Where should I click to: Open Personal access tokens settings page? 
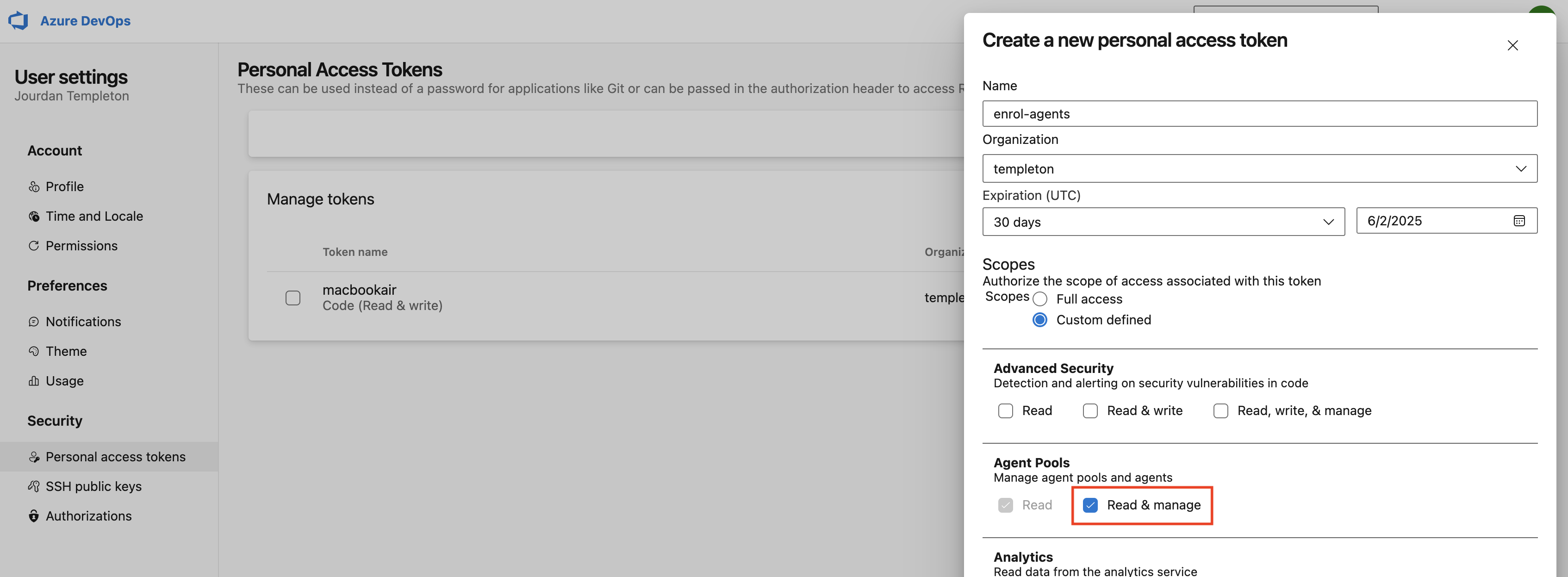pos(115,457)
